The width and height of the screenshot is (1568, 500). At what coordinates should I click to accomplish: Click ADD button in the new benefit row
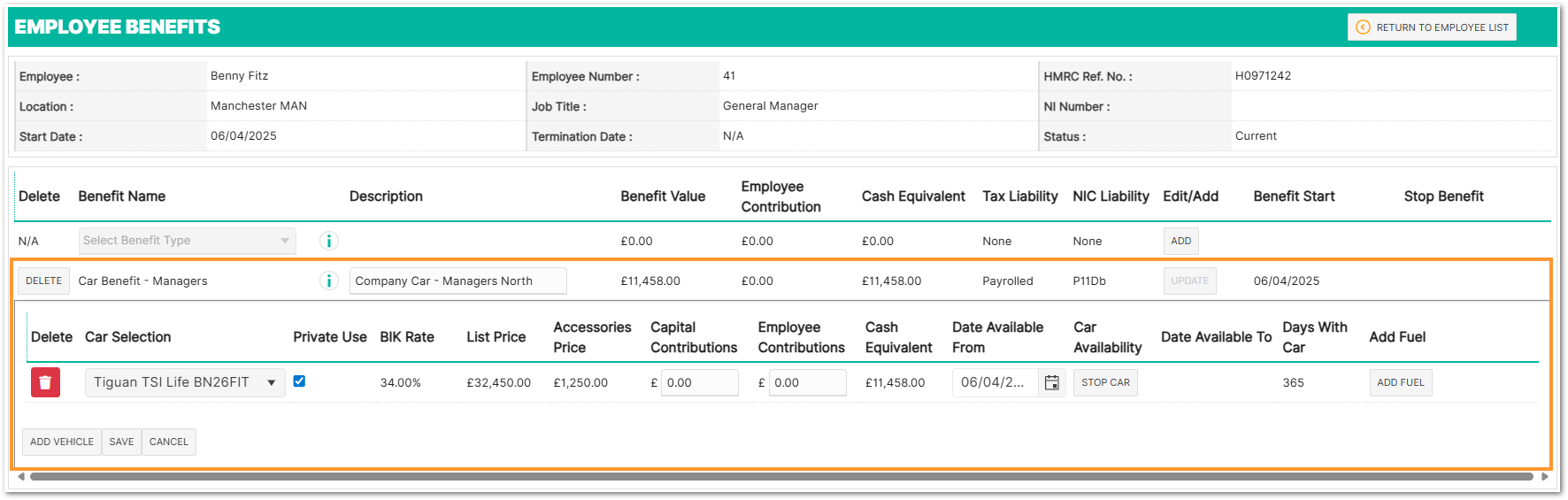tap(1180, 241)
